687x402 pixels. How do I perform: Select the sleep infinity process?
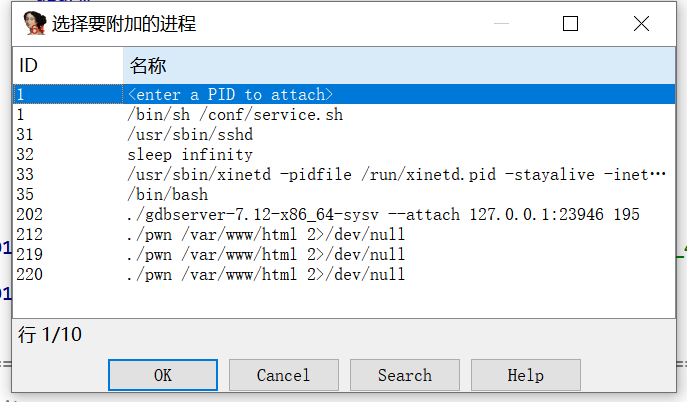(344, 155)
